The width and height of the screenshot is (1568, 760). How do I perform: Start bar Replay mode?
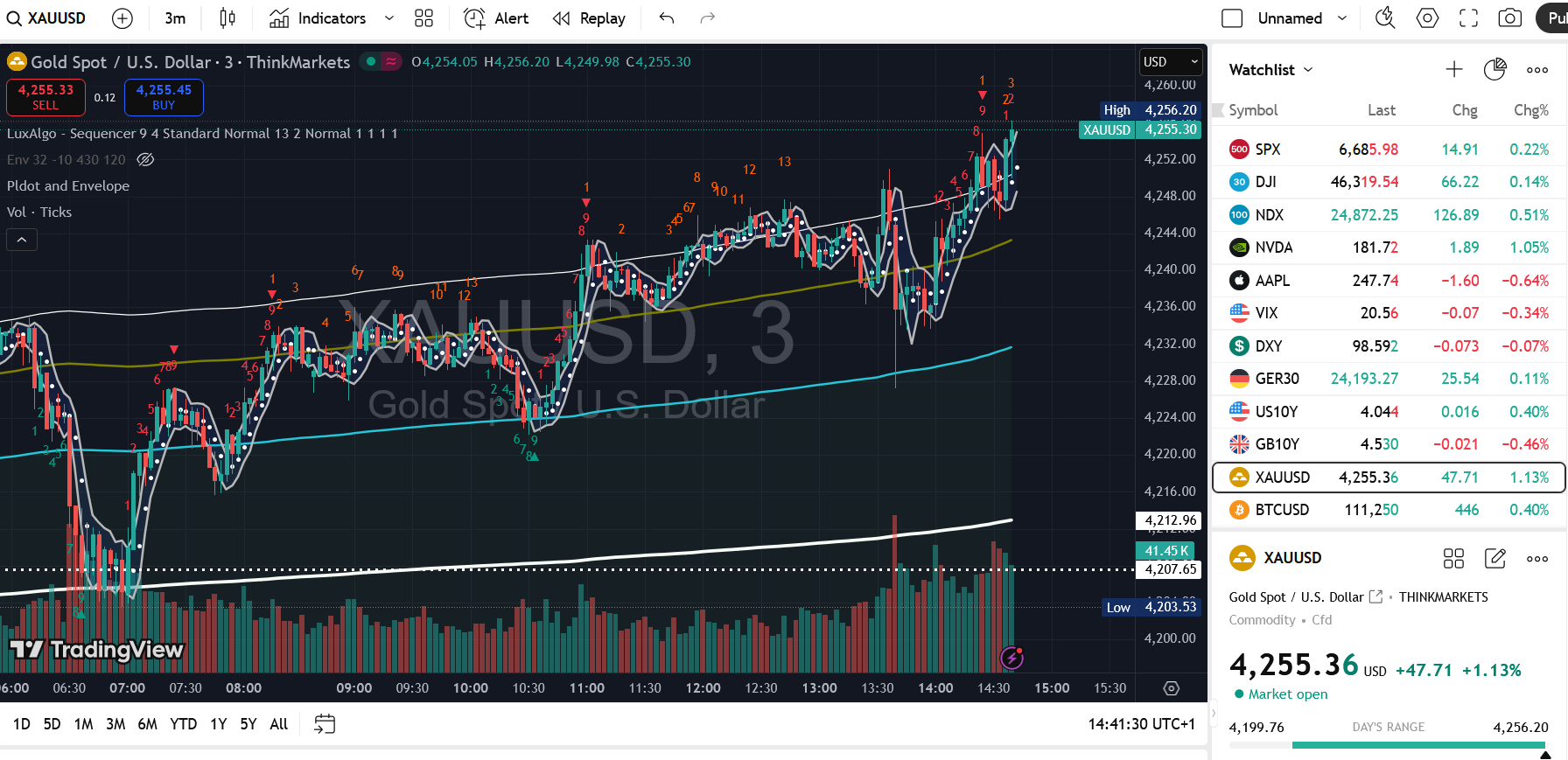(589, 18)
